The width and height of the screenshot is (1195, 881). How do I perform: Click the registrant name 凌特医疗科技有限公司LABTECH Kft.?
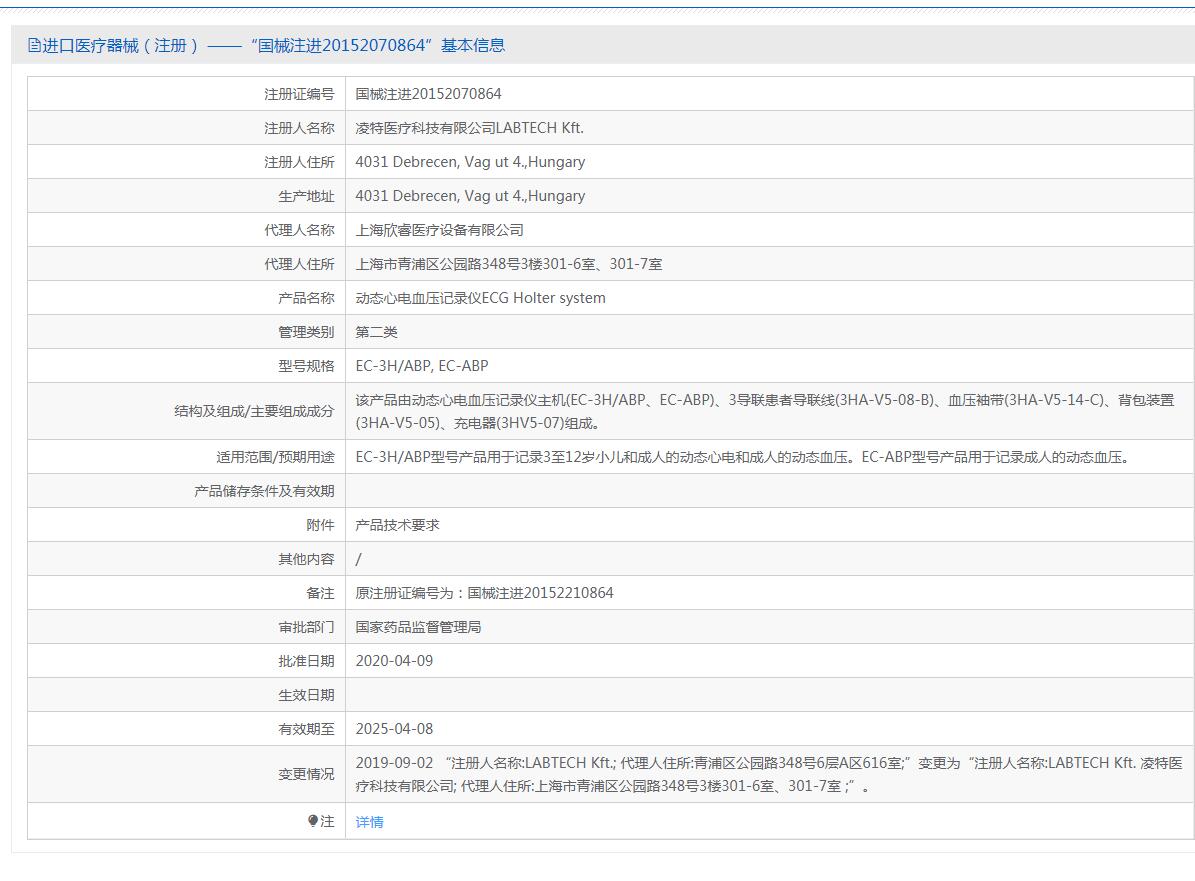tap(469, 128)
